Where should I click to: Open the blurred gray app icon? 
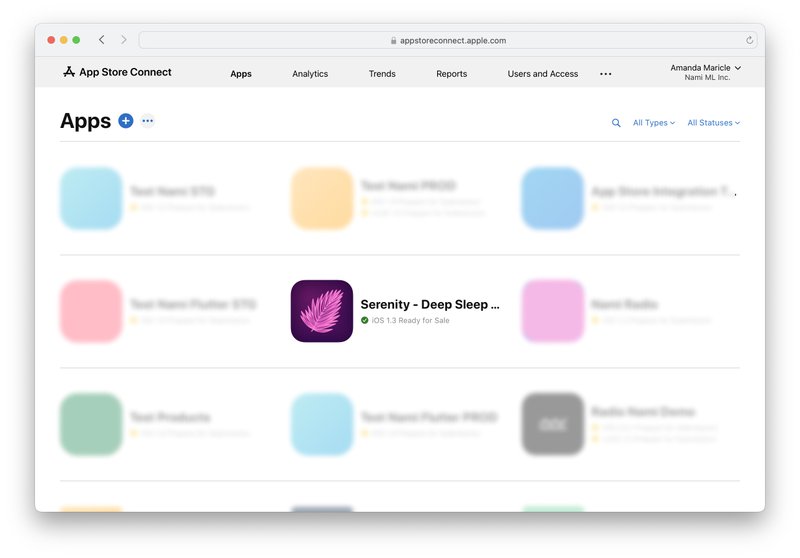pyautogui.click(x=553, y=424)
